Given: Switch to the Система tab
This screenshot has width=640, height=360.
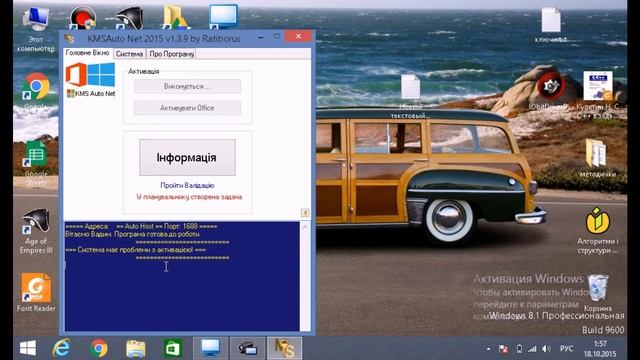Looking at the screenshot, I should pyautogui.click(x=129, y=54).
